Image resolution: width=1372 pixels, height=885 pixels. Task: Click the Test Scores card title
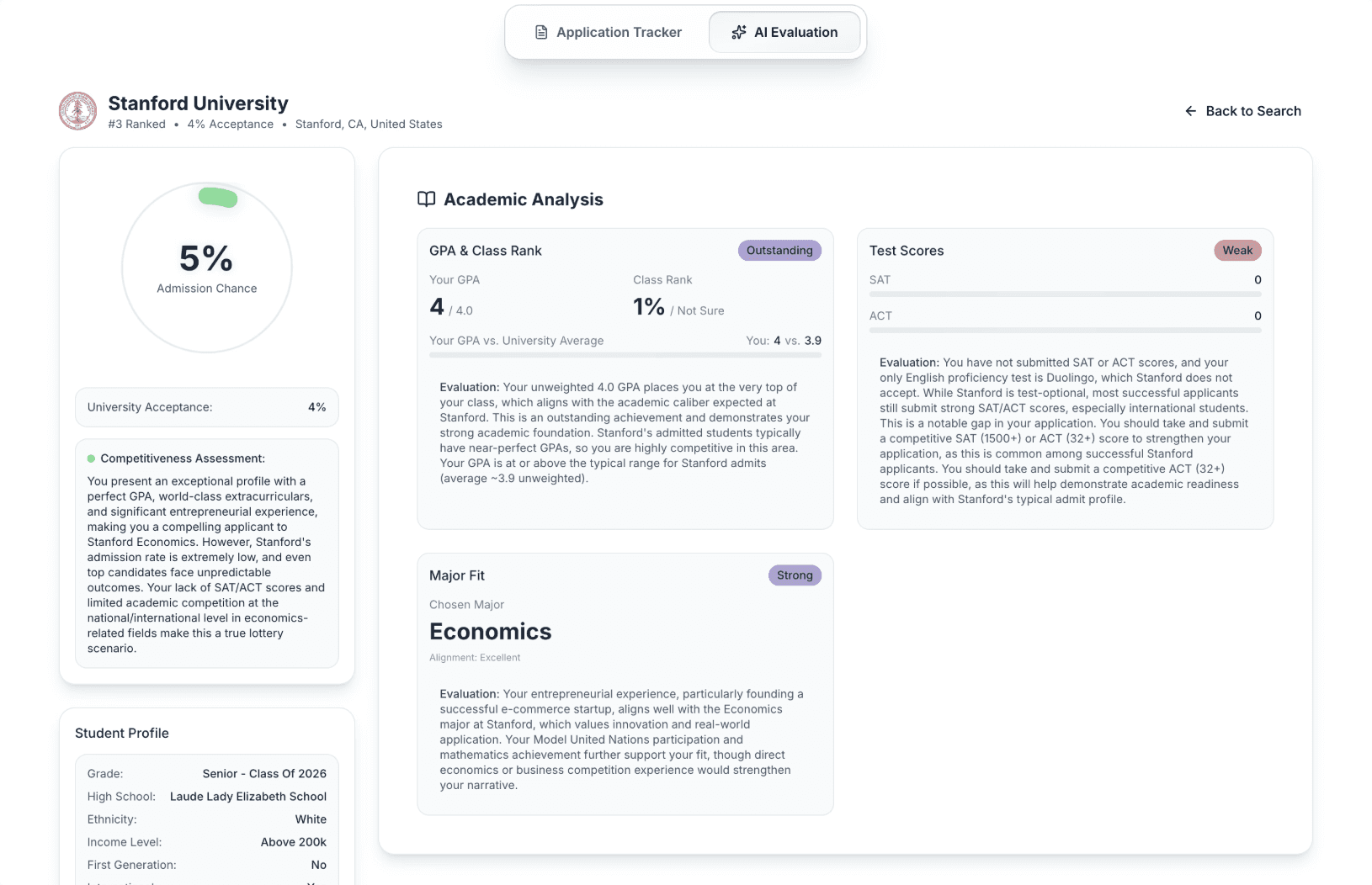[907, 251]
